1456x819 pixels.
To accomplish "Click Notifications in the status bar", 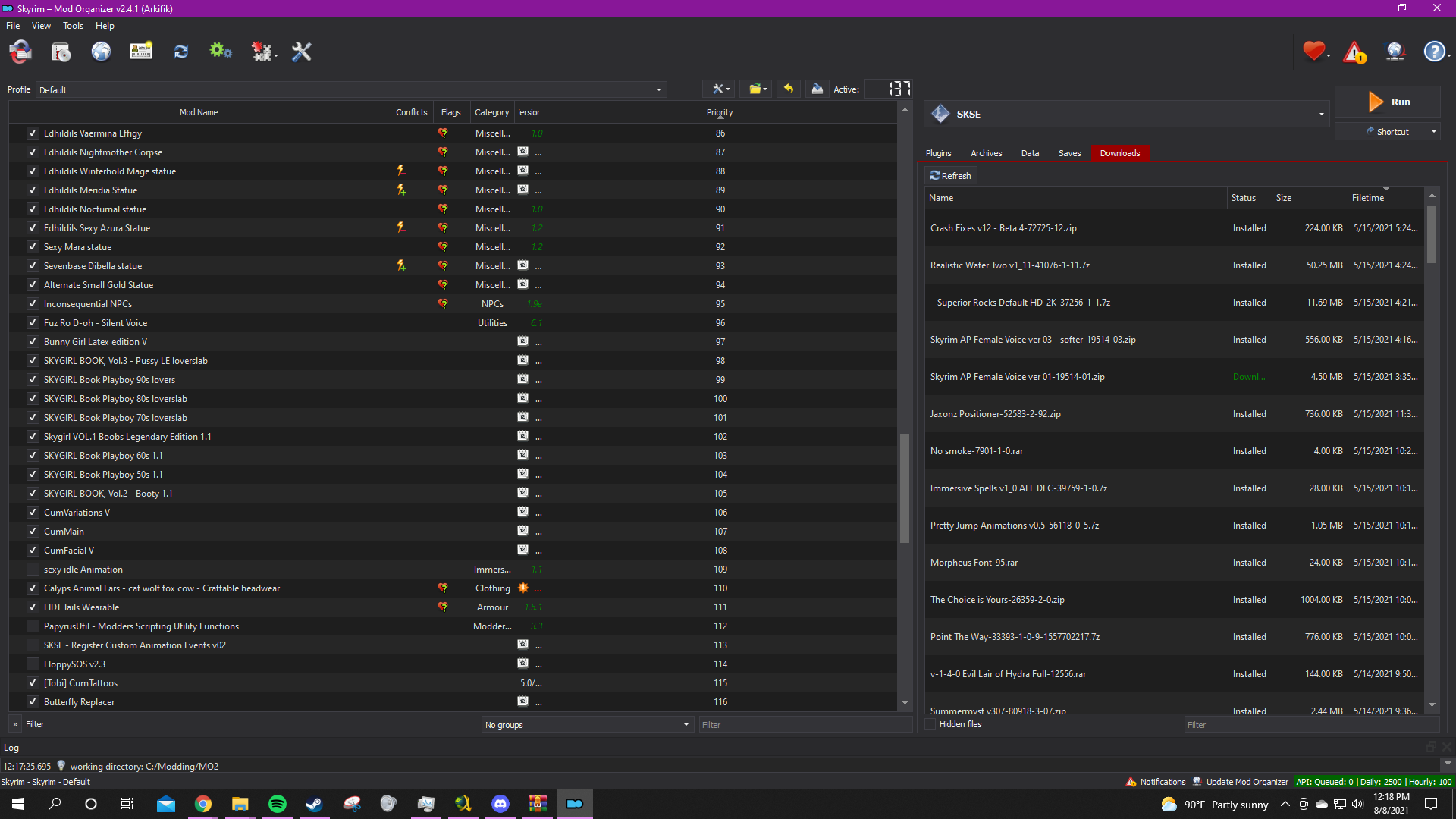I will [x=1156, y=782].
